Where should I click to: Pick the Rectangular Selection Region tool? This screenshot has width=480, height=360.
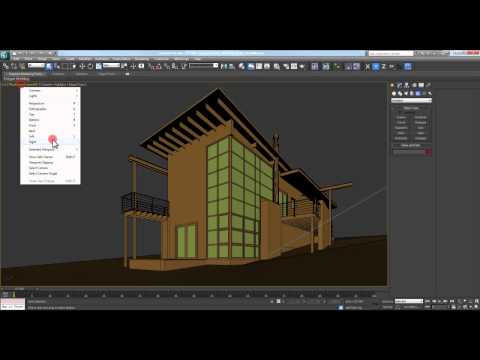pos(66,67)
